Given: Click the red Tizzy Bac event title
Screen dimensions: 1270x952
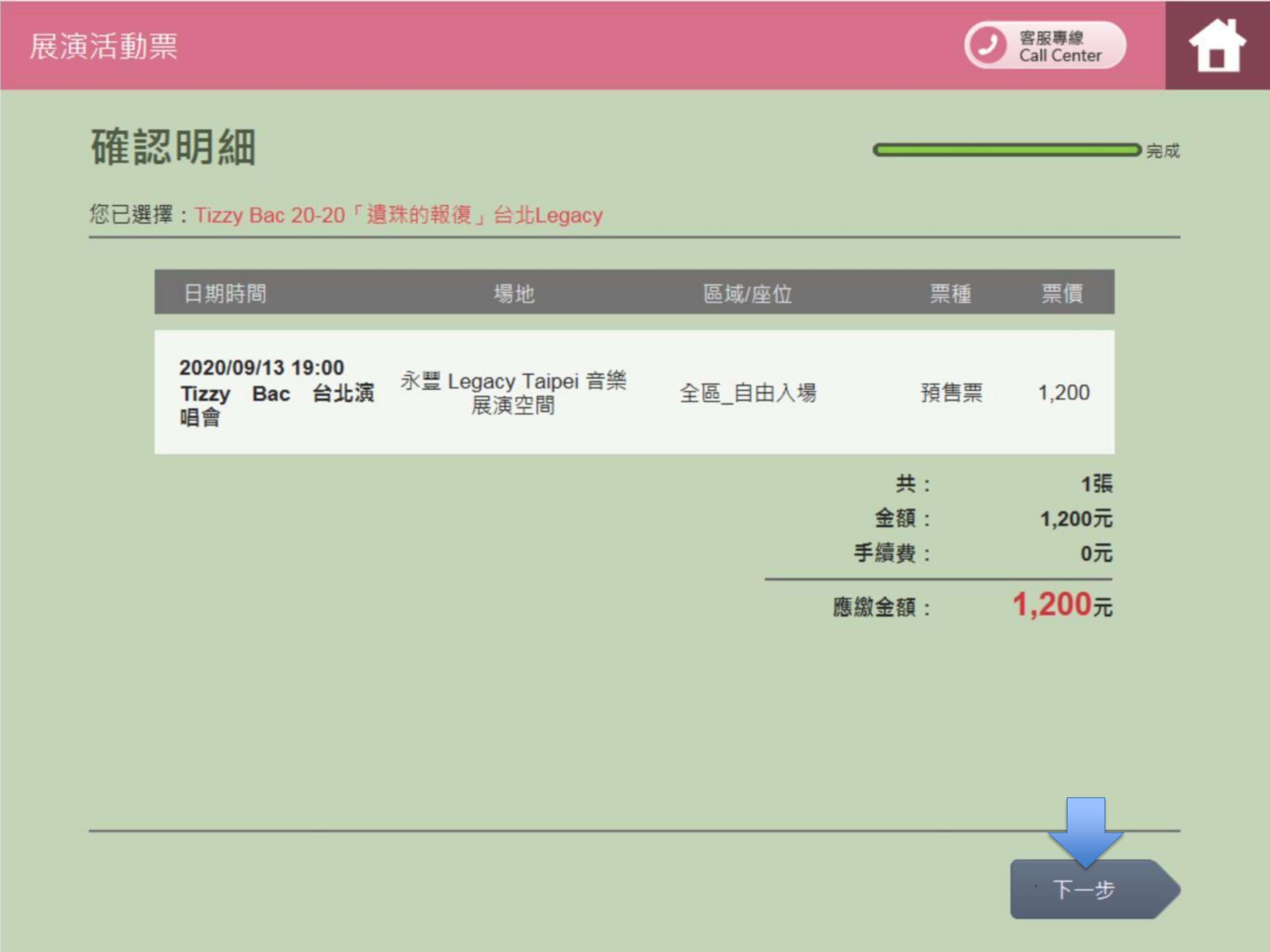Looking at the screenshot, I should (399, 215).
